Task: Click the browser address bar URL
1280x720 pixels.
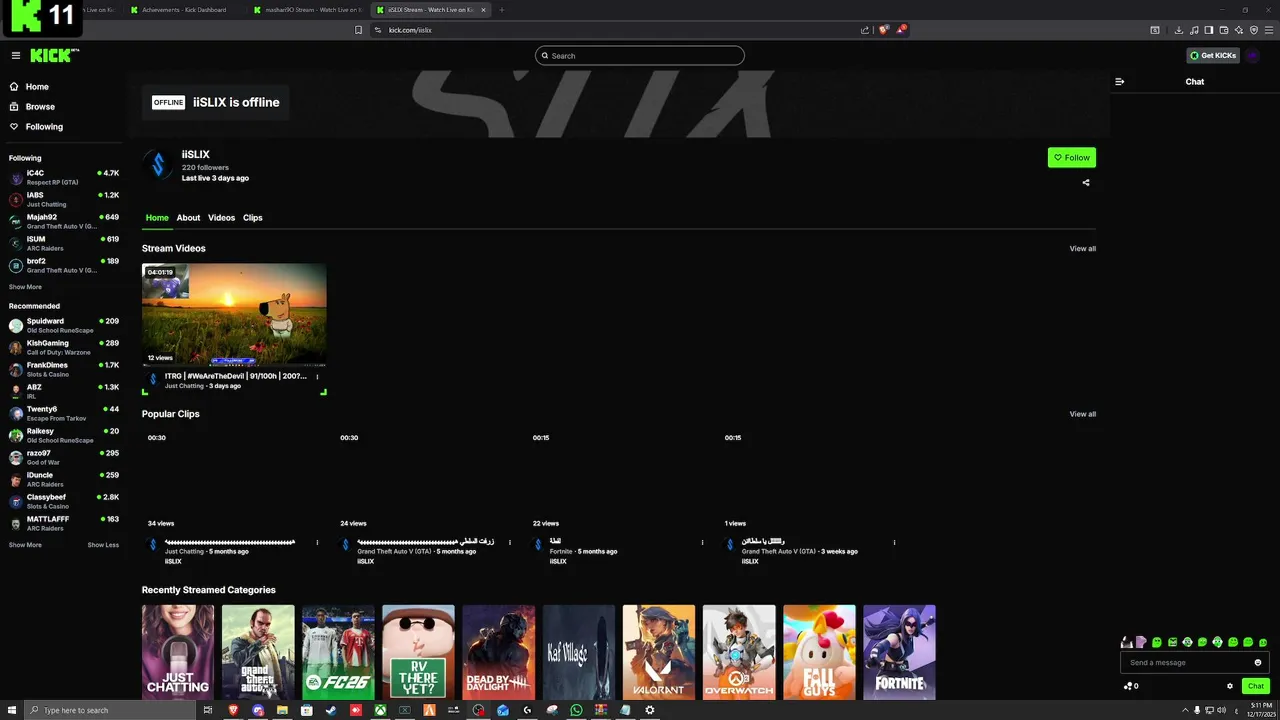Action: click(x=410, y=30)
